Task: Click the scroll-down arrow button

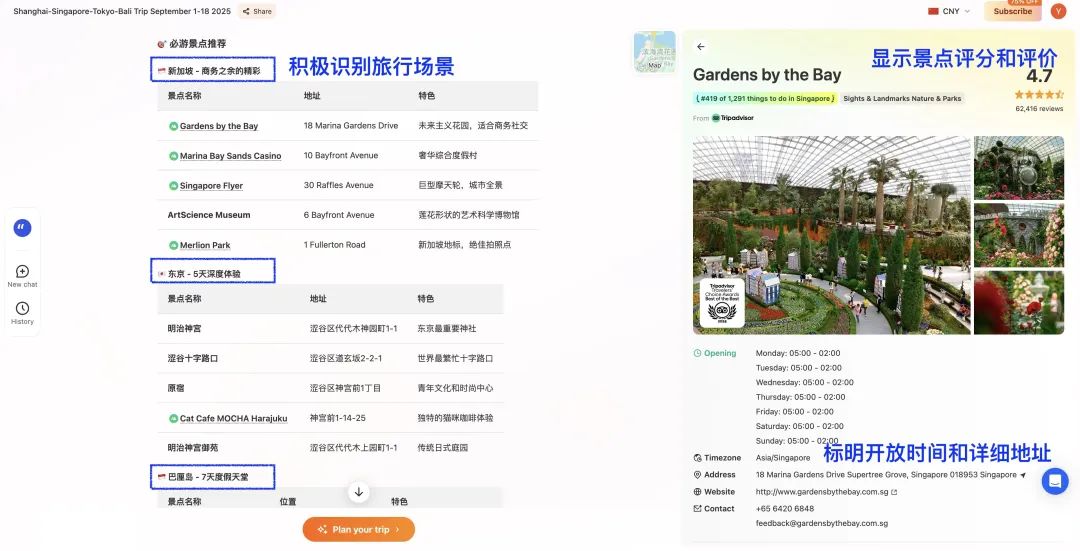Action: [x=359, y=492]
